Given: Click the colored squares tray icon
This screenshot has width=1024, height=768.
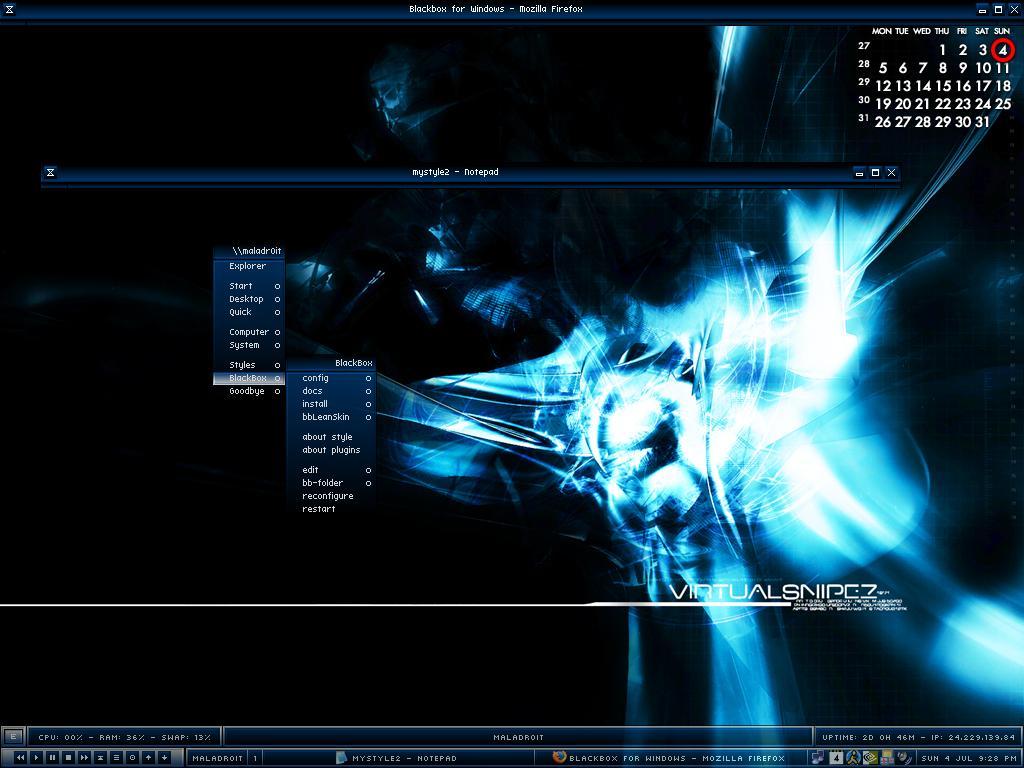Looking at the screenshot, I should coord(886,758).
